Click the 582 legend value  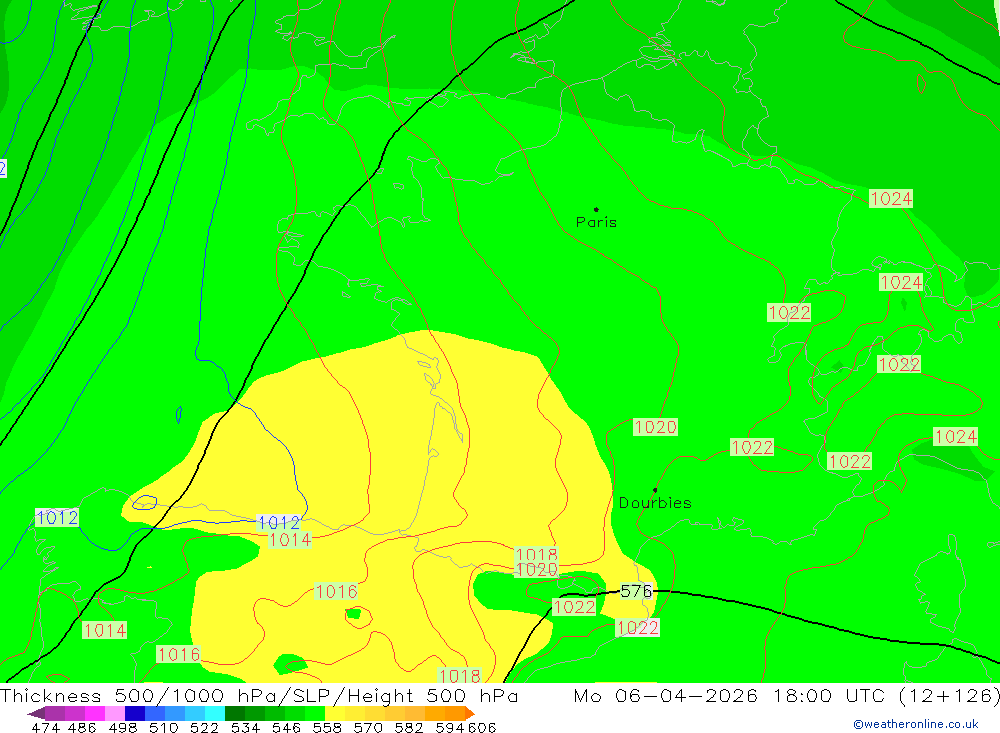pos(409,728)
